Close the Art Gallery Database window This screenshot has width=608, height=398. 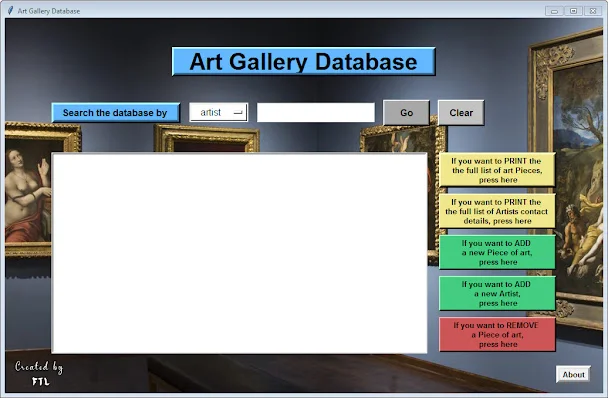click(x=593, y=11)
